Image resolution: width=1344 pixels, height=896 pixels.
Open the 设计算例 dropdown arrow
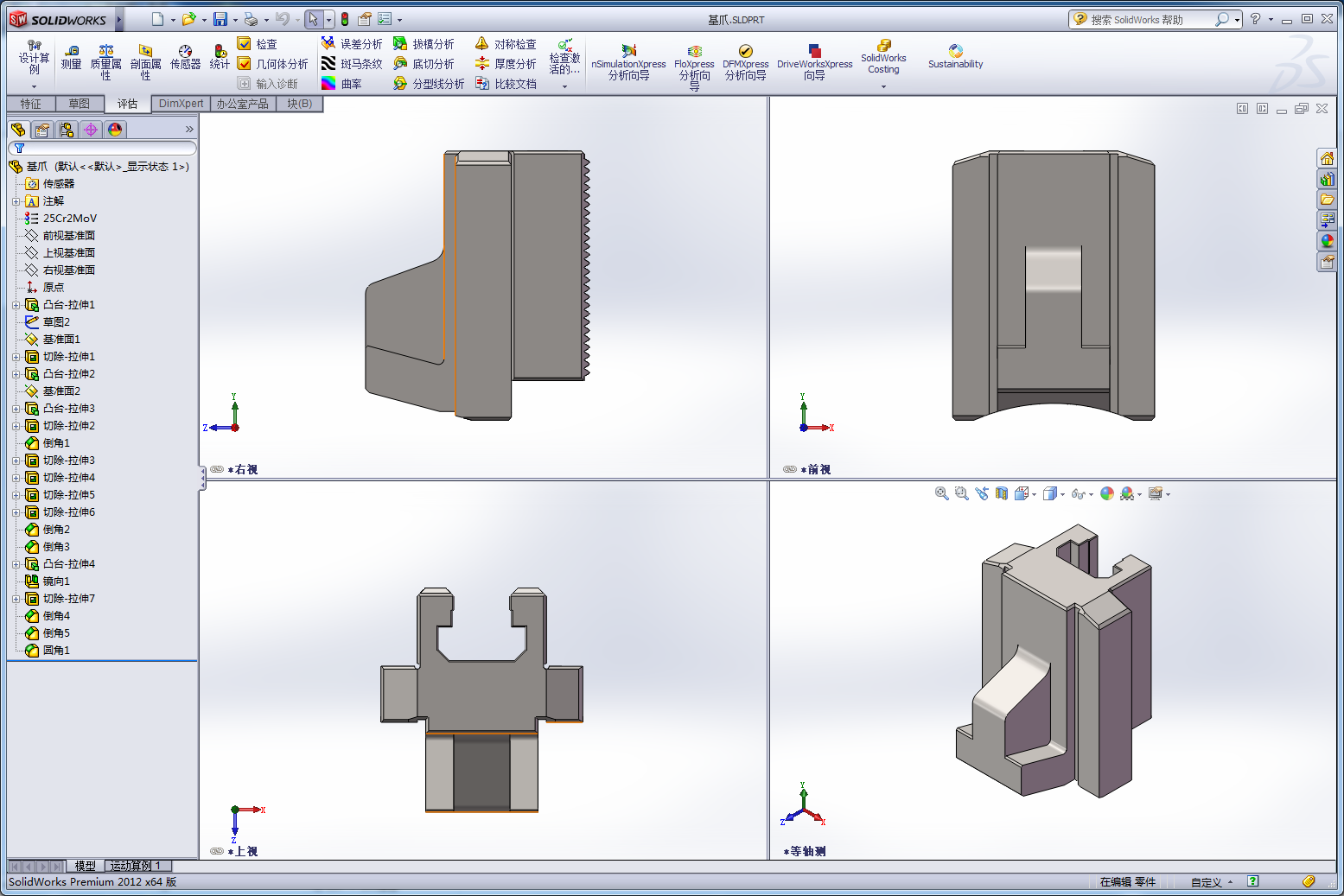tap(34, 86)
